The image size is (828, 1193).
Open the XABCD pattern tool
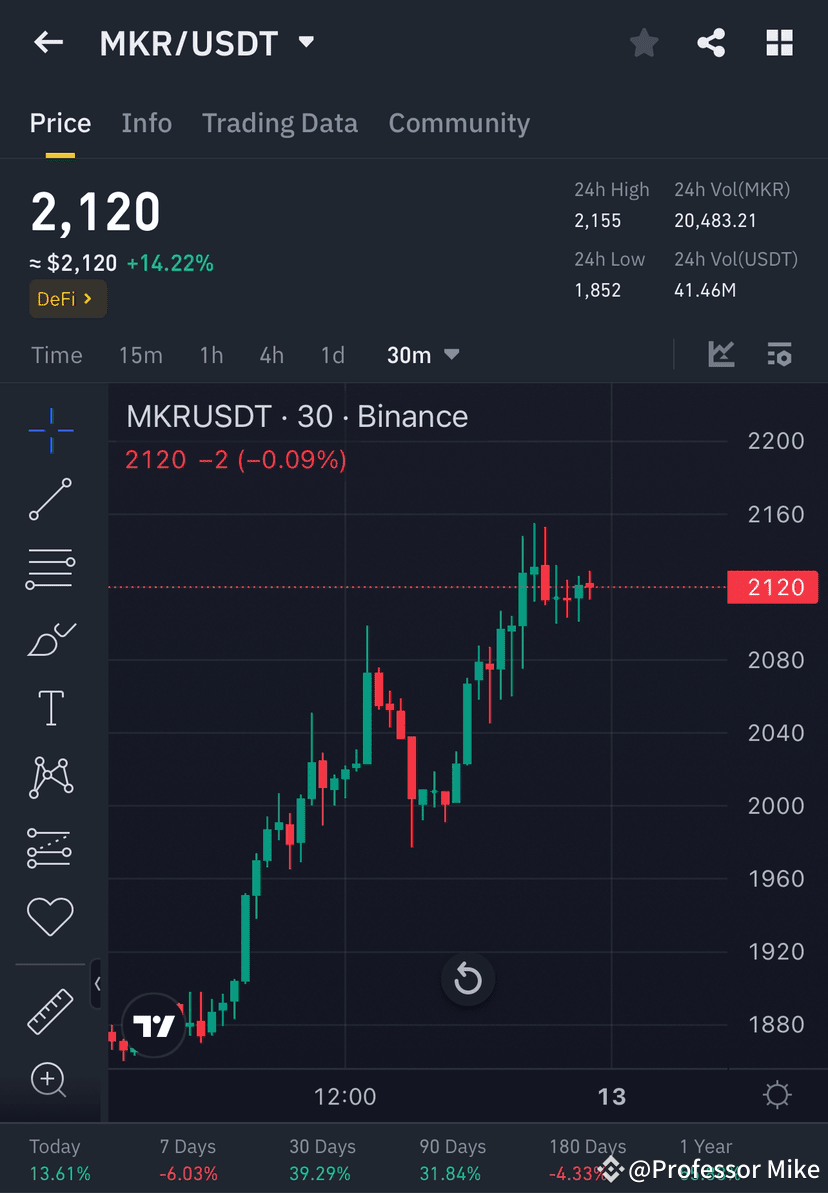pos(49,777)
